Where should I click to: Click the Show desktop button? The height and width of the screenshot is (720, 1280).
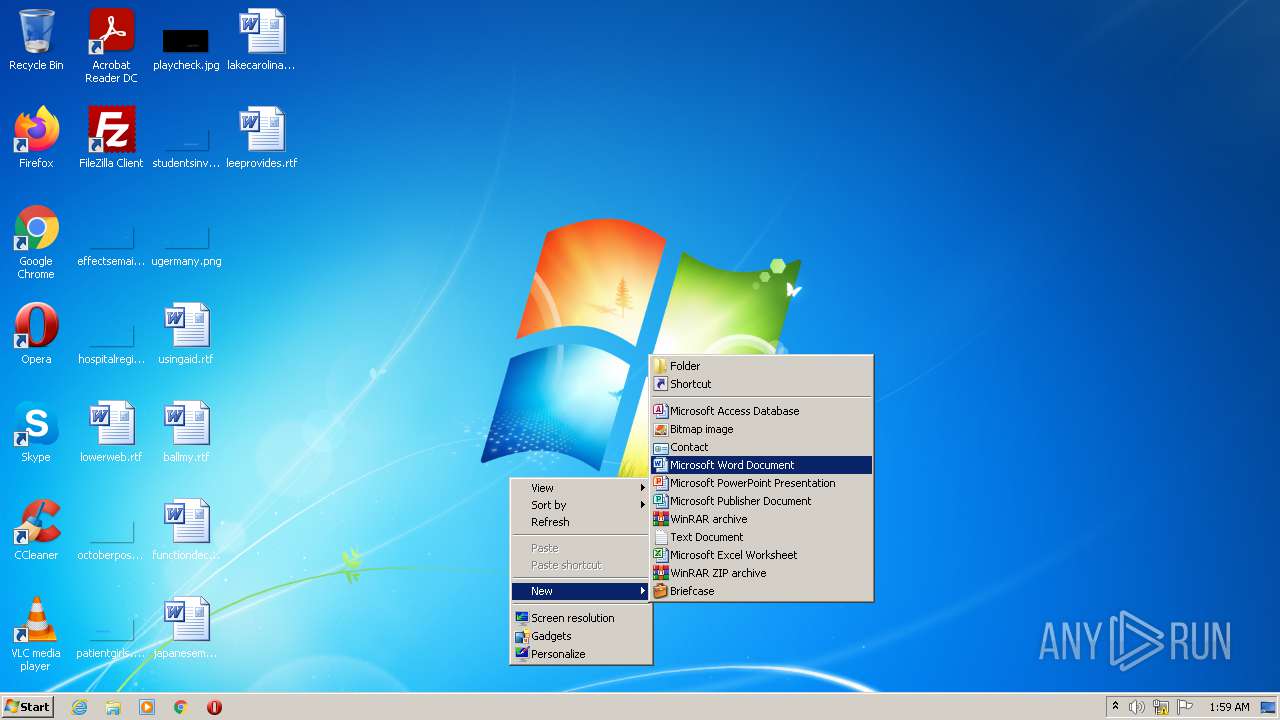(x=1269, y=707)
